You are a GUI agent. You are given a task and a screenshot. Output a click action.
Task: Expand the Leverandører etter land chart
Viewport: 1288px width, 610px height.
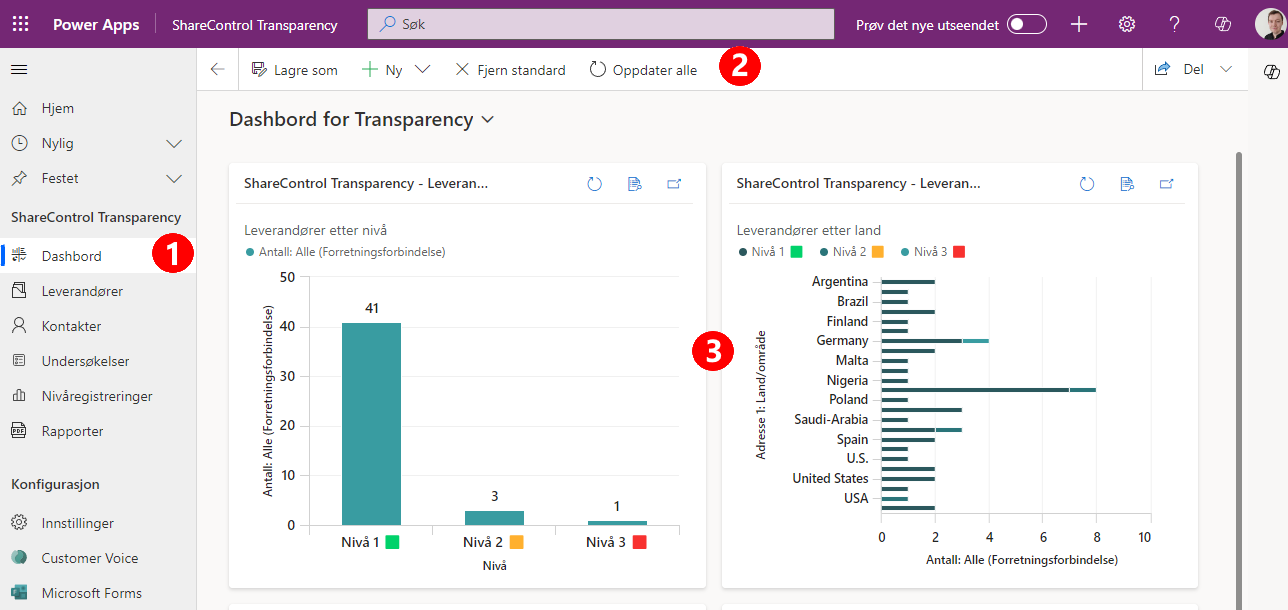pyautogui.click(x=1166, y=184)
